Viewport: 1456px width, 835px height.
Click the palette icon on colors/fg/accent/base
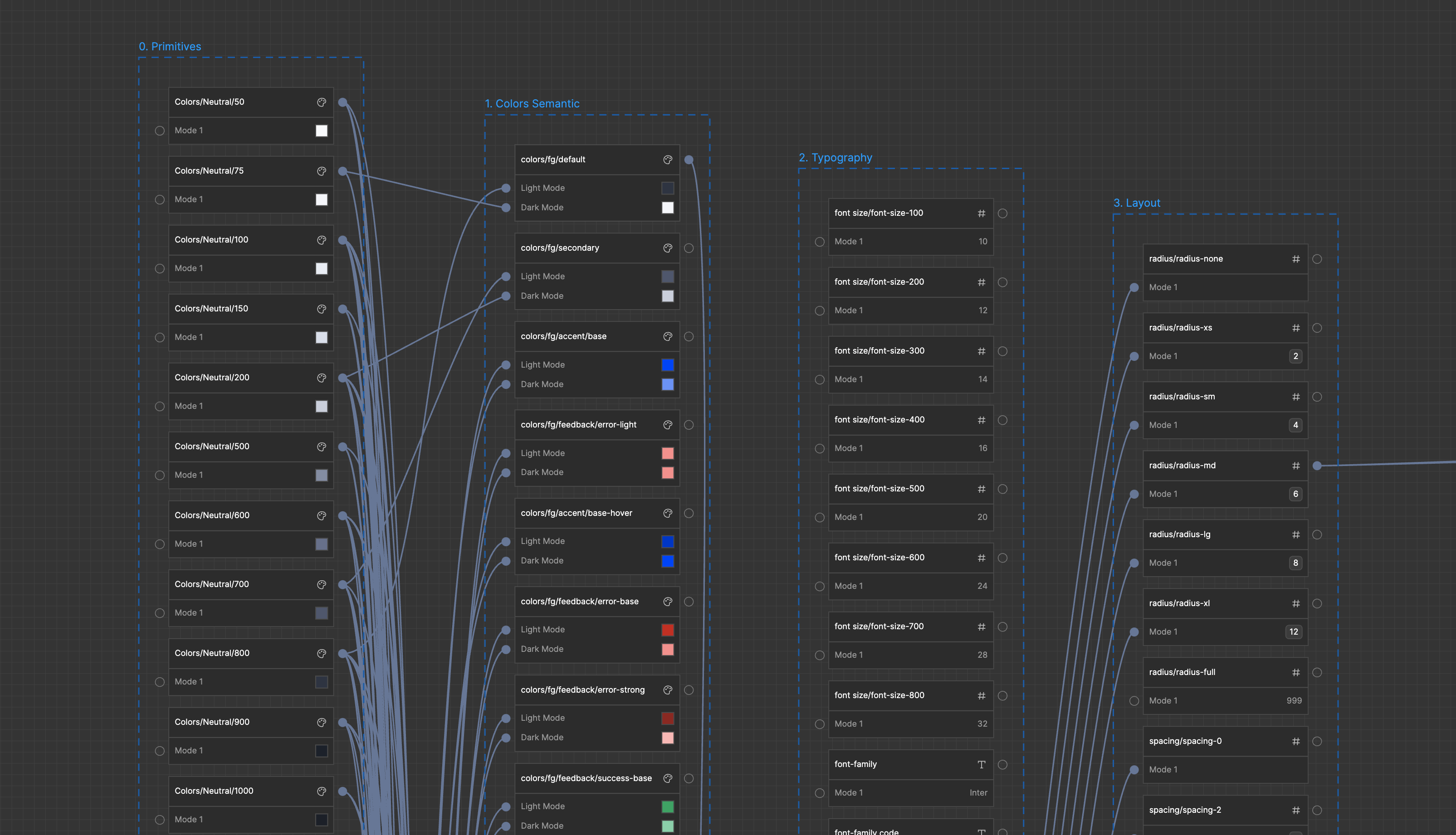click(668, 336)
